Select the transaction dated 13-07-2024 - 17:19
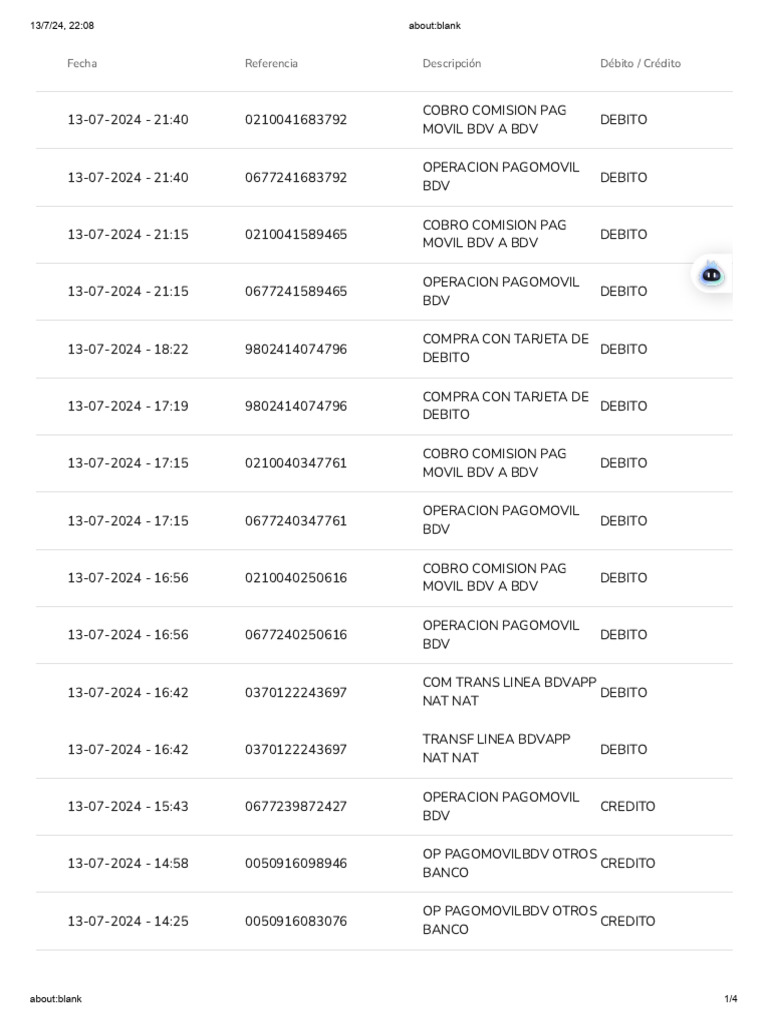Image resolution: width=768 pixels, height=1024 pixels. tap(128, 407)
